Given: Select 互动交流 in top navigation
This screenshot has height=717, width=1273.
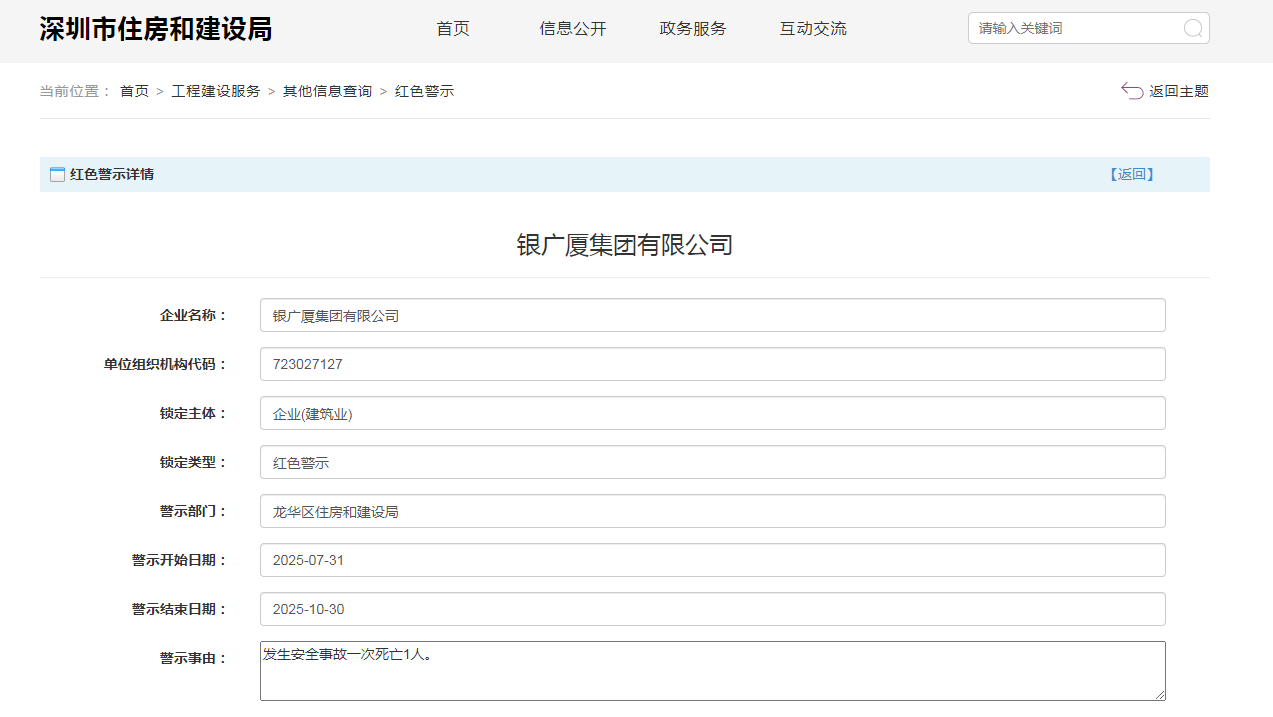Looking at the screenshot, I should [813, 29].
